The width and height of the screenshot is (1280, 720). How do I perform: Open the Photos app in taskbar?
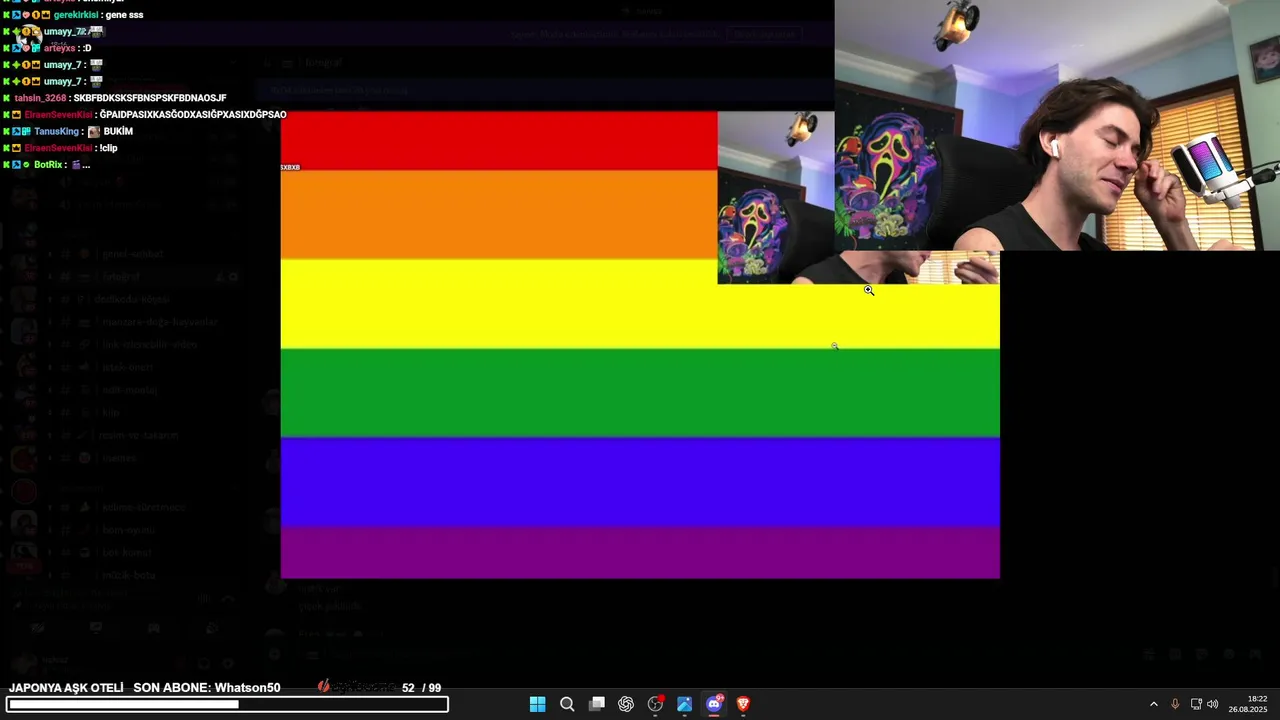coord(685,704)
